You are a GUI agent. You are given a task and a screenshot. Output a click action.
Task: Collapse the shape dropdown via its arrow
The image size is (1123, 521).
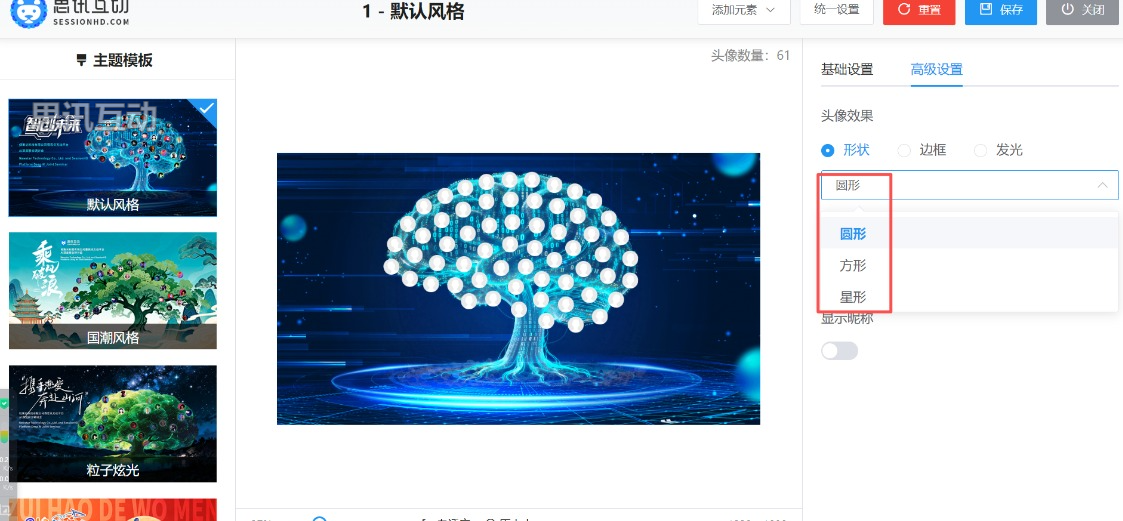tap(1103, 186)
